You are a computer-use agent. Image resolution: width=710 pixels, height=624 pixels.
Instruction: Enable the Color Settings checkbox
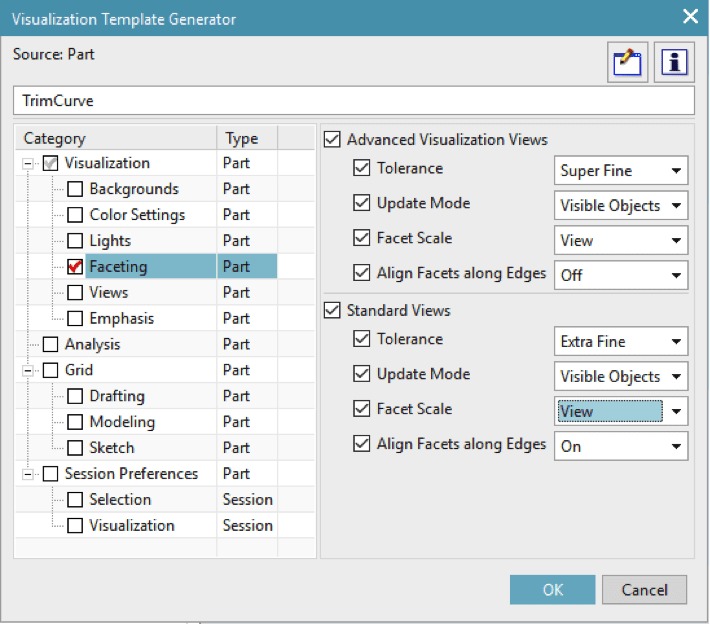[x=75, y=215]
